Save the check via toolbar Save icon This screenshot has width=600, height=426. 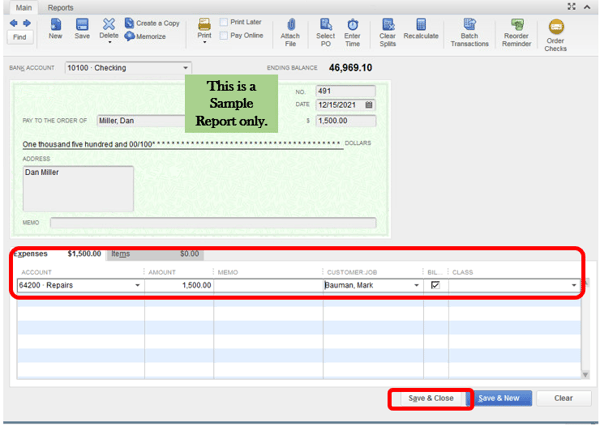pos(82,29)
